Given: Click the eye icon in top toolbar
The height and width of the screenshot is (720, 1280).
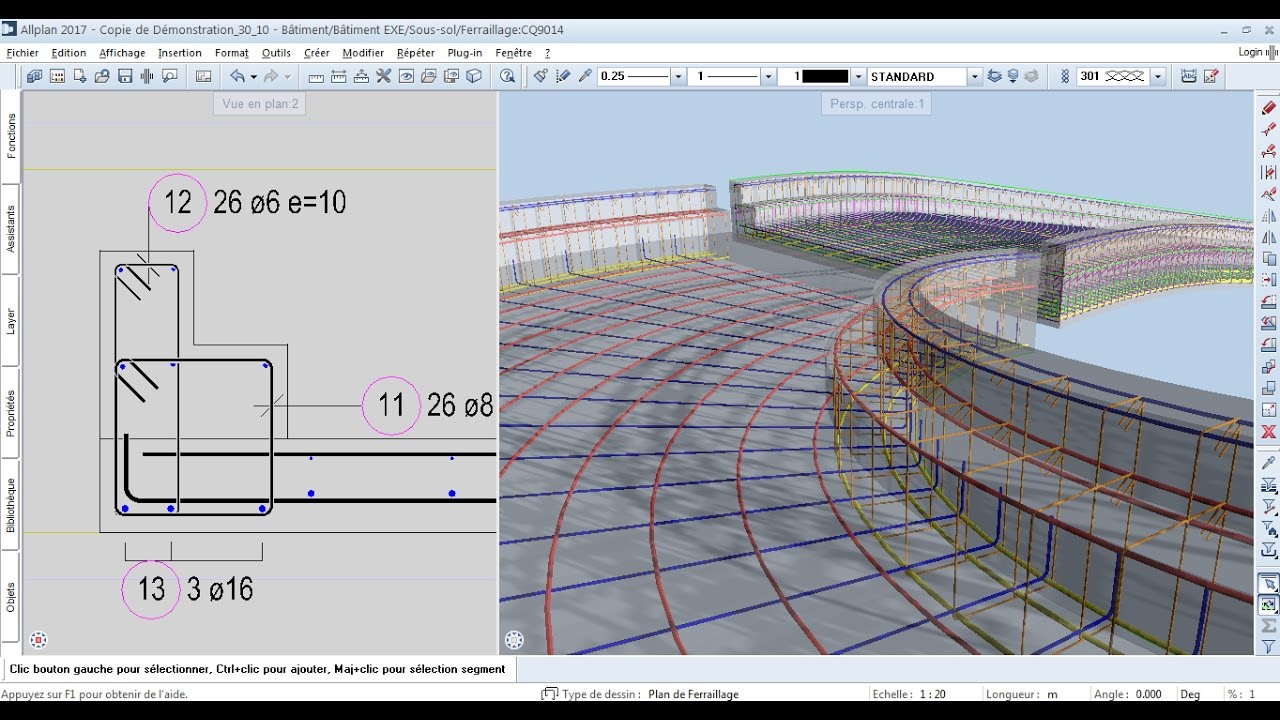Looking at the screenshot, I should 406,76.
